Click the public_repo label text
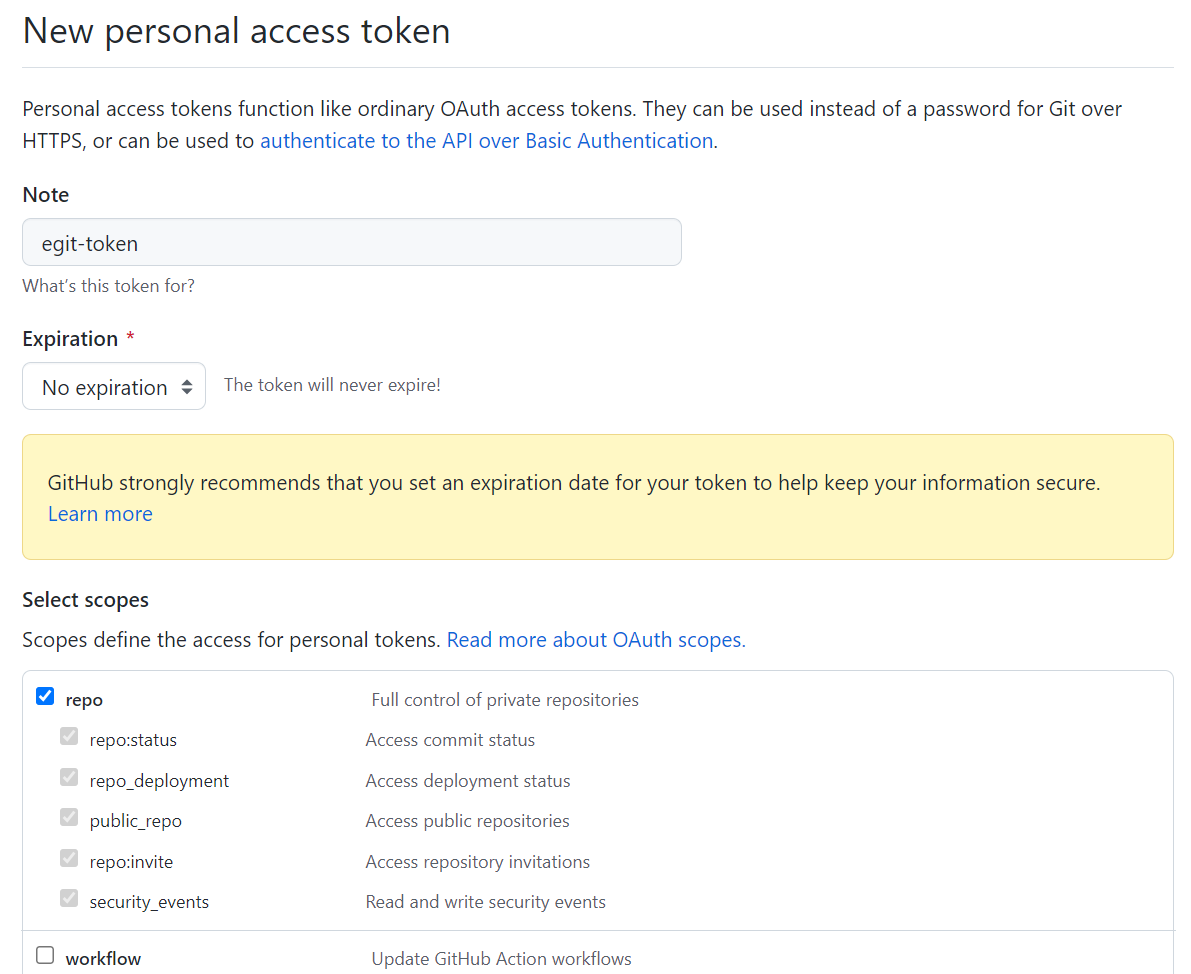The width and height of the screenshot is (1191, 974). point(136,821)
